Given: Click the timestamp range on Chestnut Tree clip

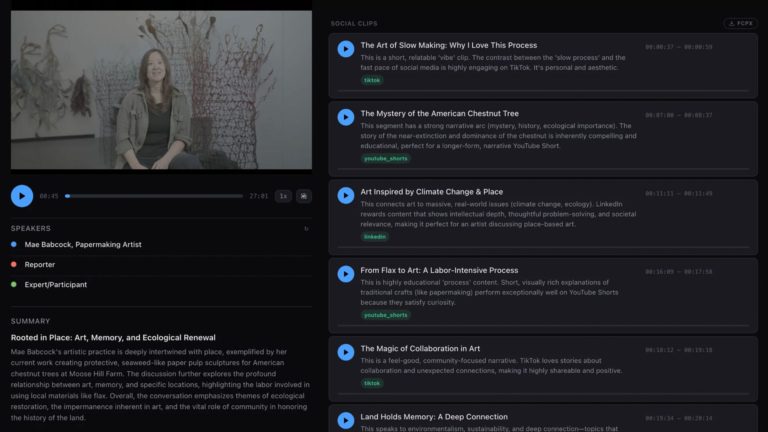Looking at the screenshot, I should [678, 115].
